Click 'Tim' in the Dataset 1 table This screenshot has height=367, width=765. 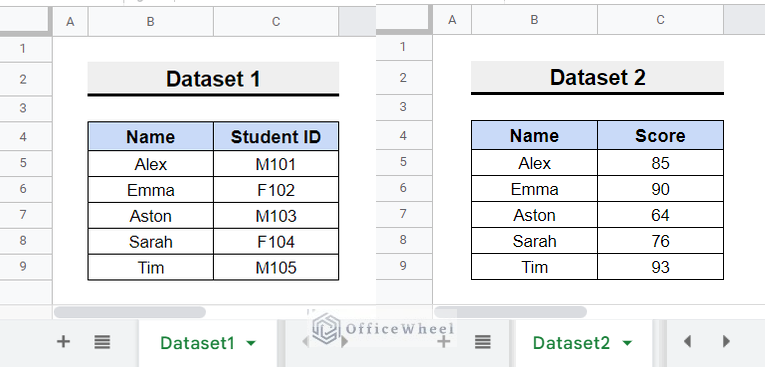pos(150,267)
